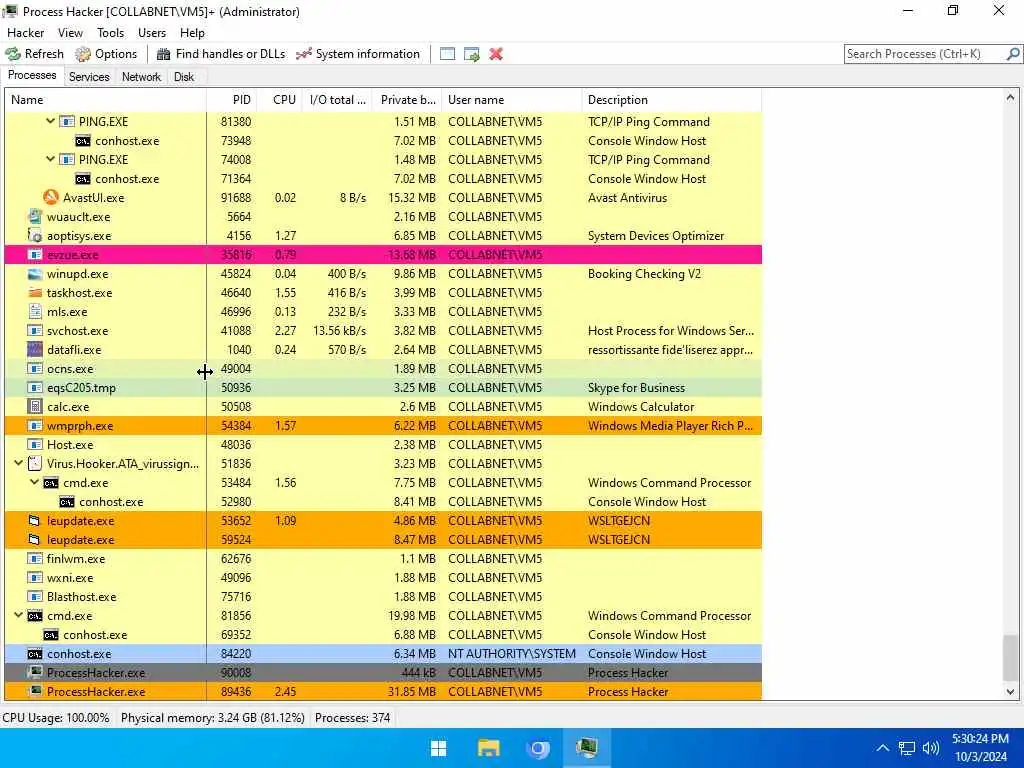This screenshot has width=1024, height=768.
Task: Click icon of conhost.exe PID 84220
Action: pos(35,653)
